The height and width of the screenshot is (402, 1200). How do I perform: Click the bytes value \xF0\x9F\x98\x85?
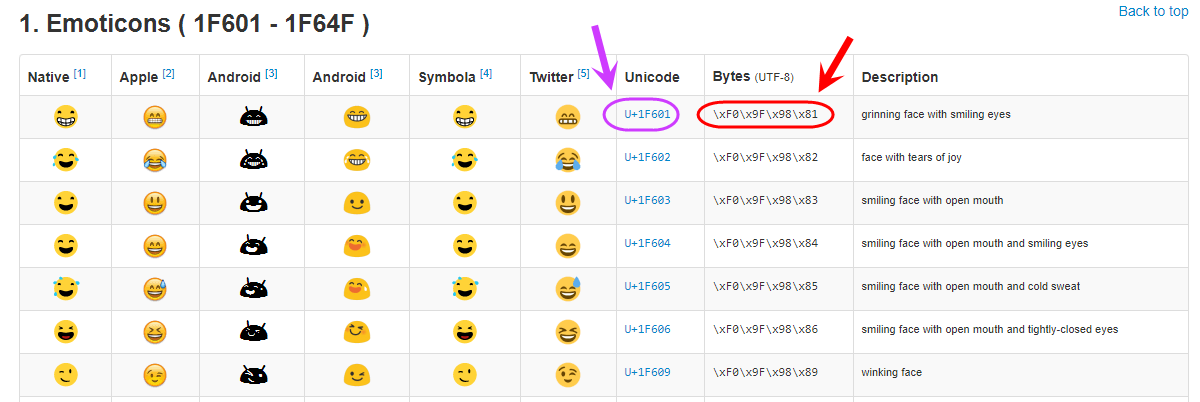tap(765, 287)
